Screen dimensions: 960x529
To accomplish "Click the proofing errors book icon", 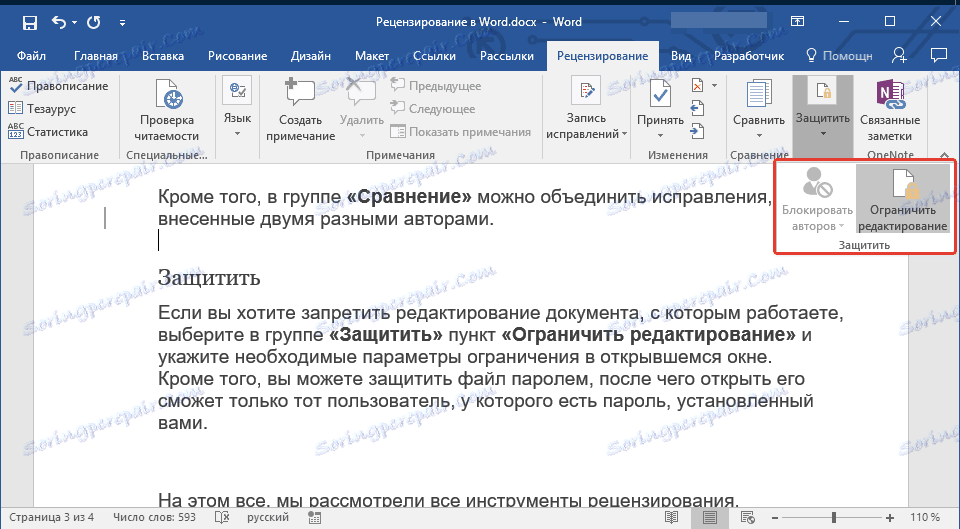I will click(x=222, y=518).
